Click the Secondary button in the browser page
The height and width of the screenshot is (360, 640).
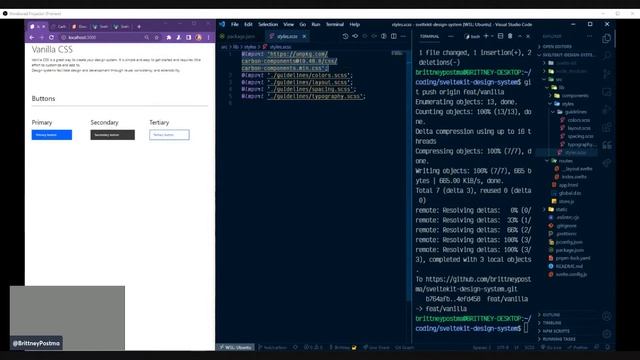pyautogui.click(x=113, y=135)
